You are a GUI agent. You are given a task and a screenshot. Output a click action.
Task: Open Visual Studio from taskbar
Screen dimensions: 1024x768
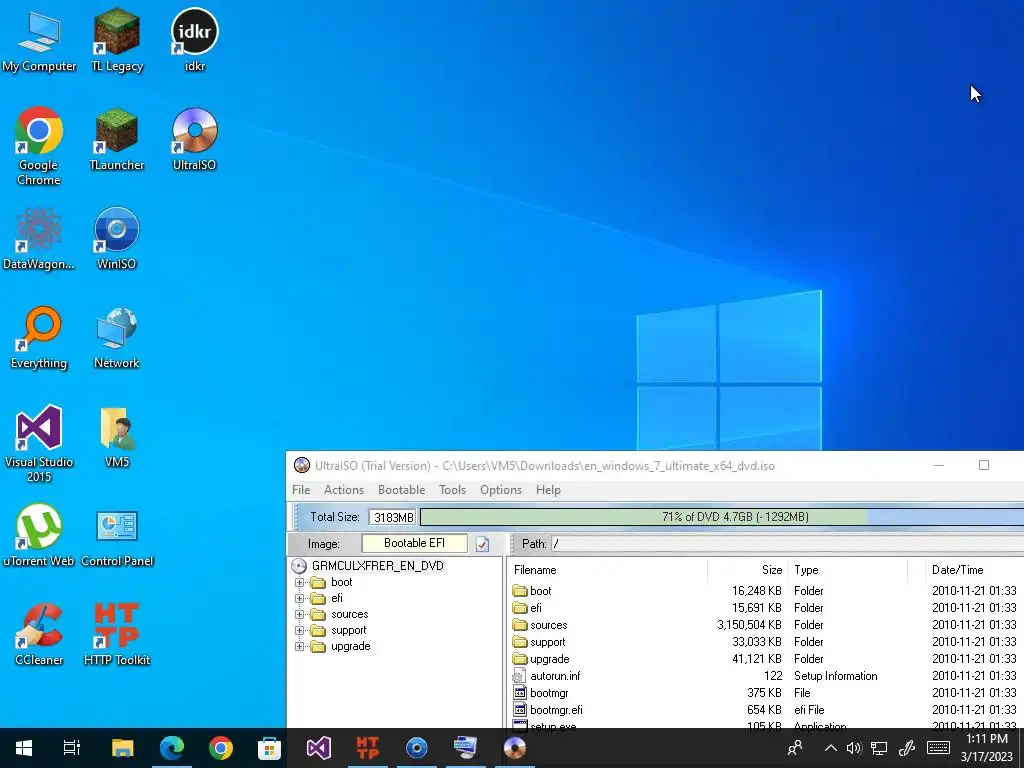(x=319, y=748)
